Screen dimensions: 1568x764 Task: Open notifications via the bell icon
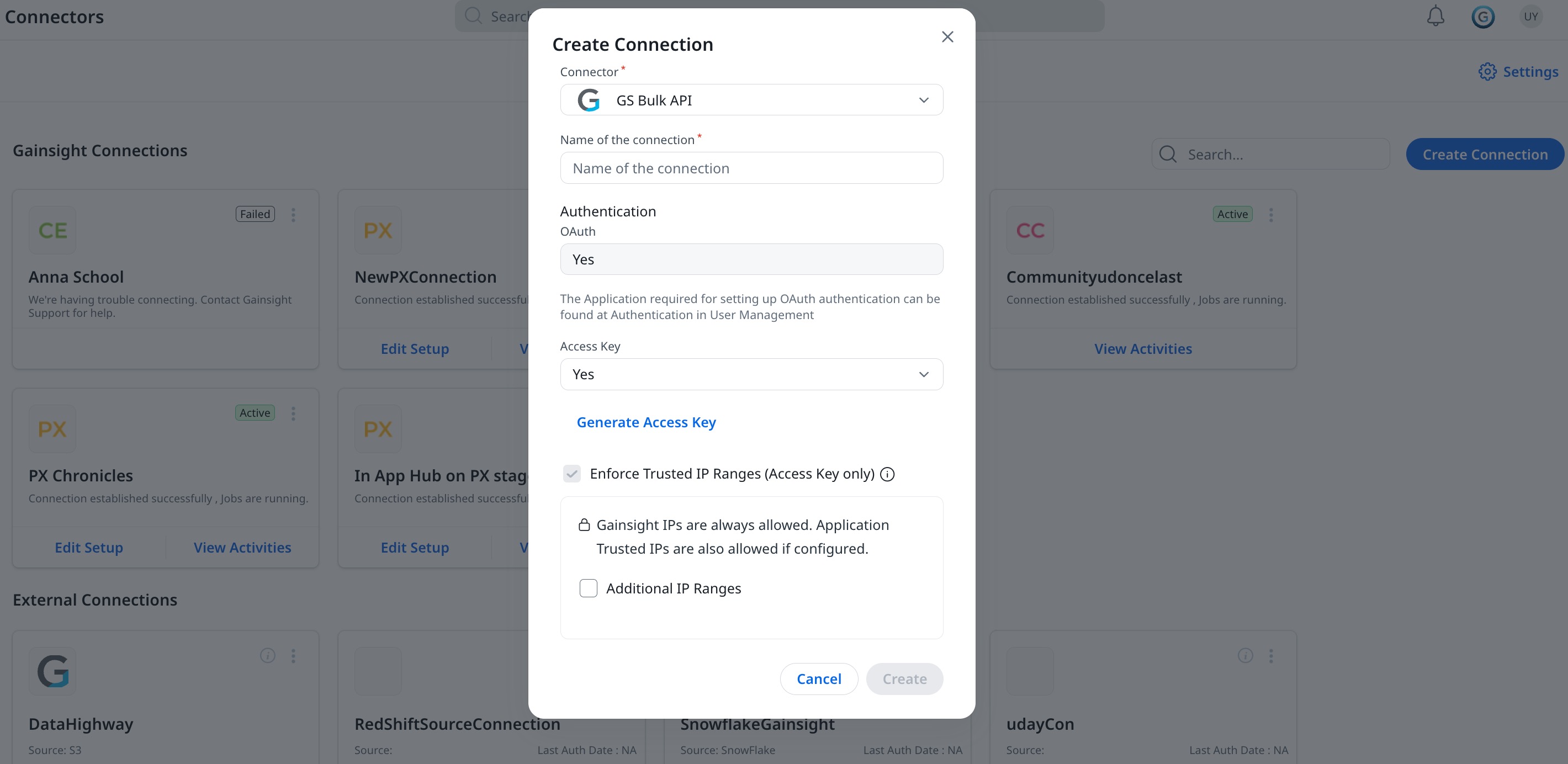1435,17
